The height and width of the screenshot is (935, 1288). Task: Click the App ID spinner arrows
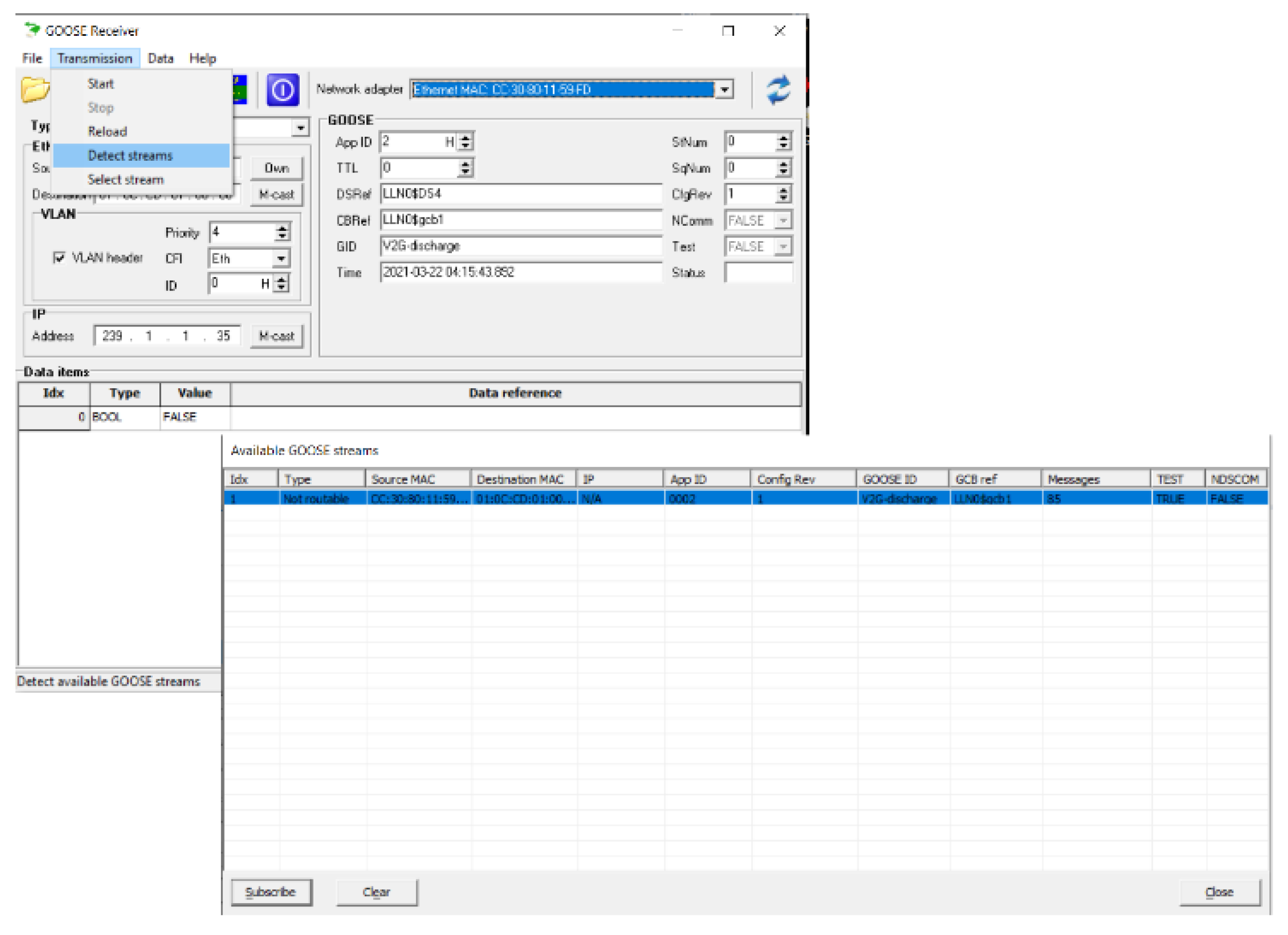(466, 141)
